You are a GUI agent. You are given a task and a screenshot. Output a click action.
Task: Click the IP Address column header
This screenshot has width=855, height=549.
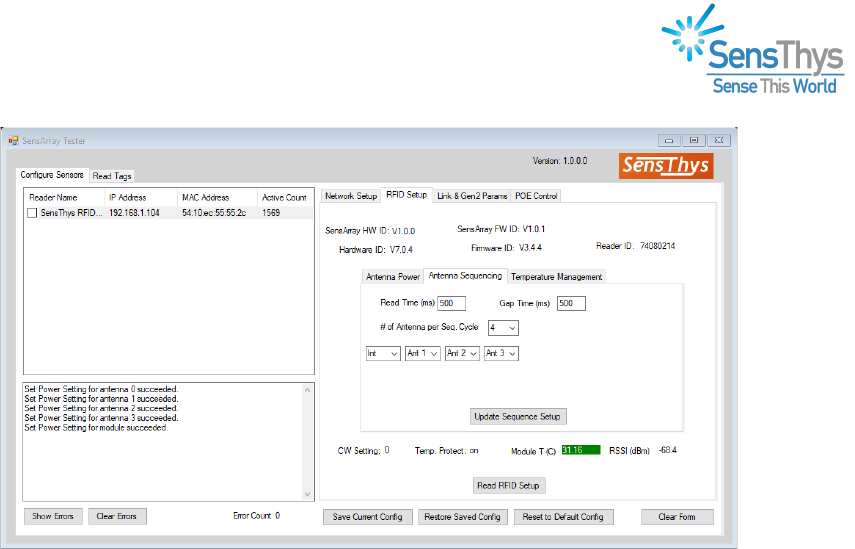click(141, 197)
